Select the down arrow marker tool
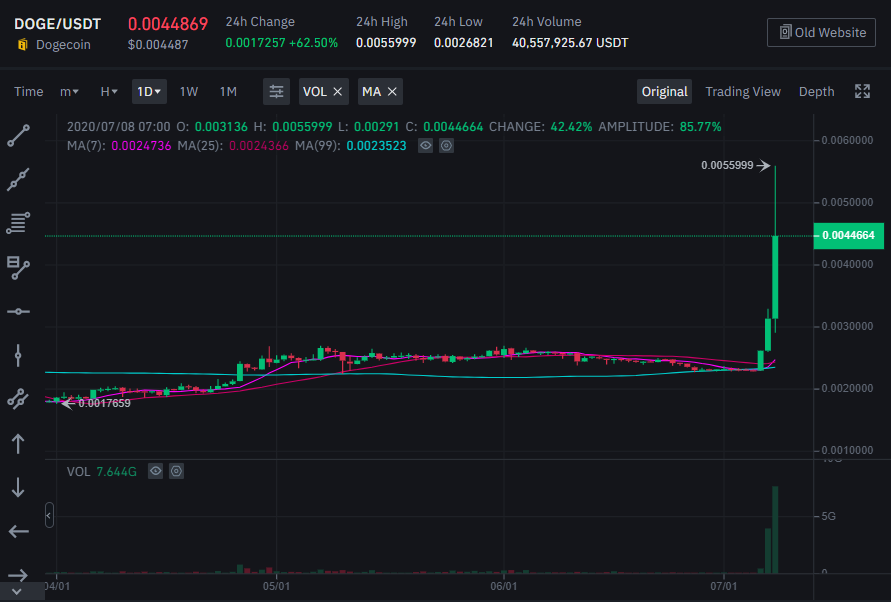 coord(18,487)
